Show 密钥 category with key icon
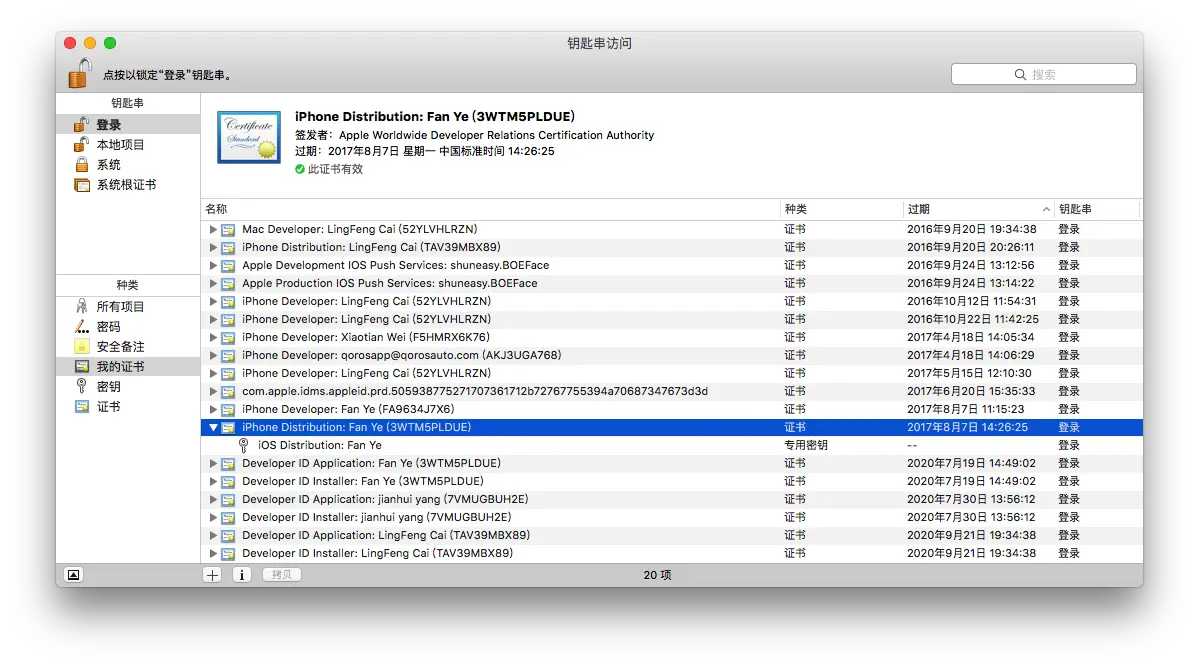This screenshot has height=667, width=1199. (x=128, y=386)
